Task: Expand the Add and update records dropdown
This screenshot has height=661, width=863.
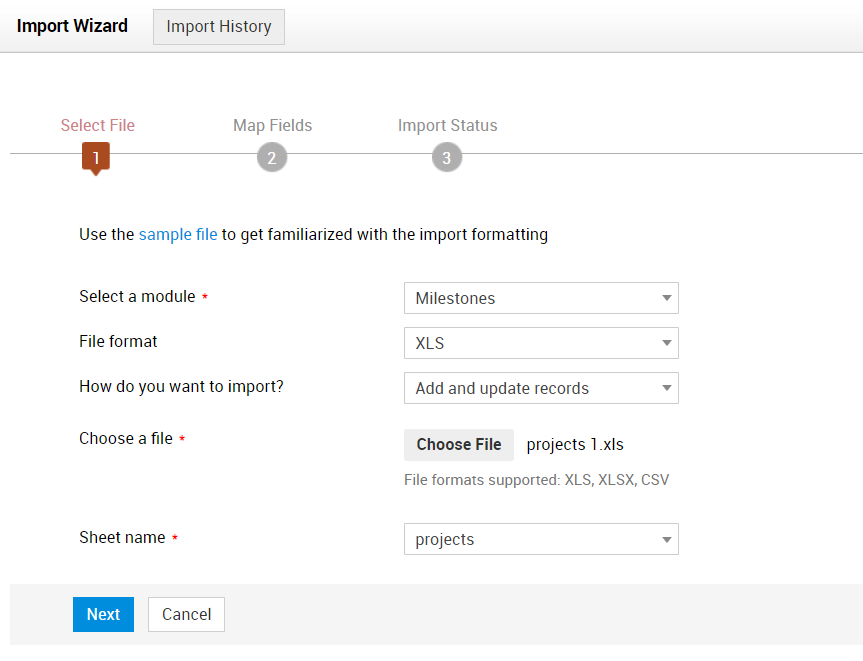Action: [x=540, y=388]
